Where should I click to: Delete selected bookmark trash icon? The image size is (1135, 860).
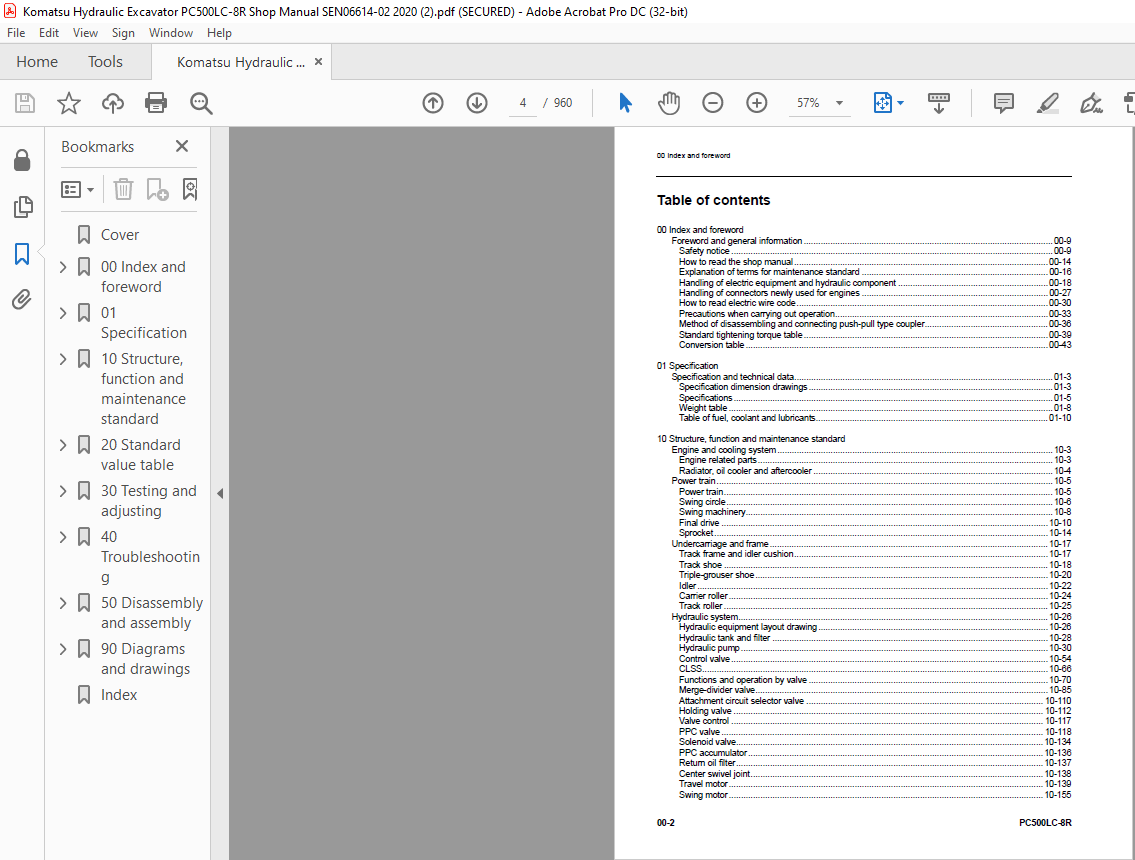[x=123, y=189]
